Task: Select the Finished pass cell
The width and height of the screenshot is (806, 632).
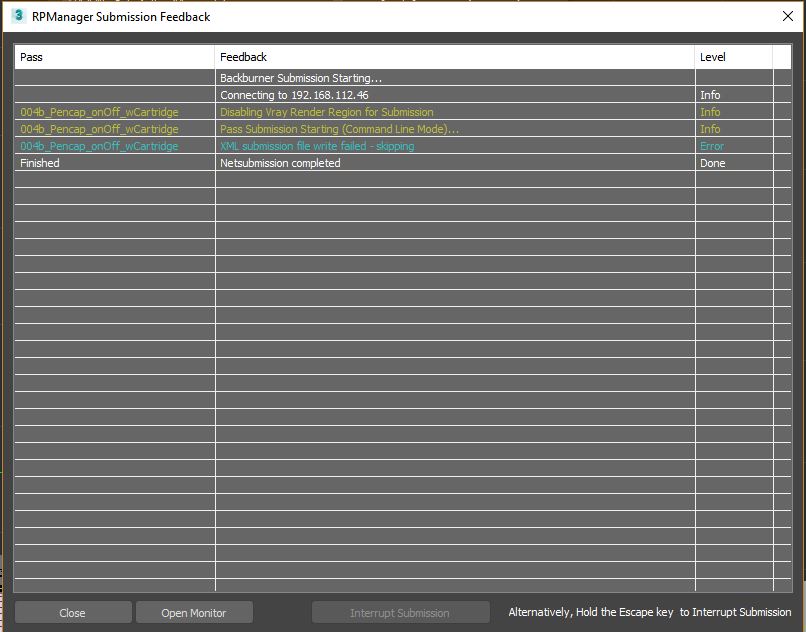Action: pyautogui.click(x=40, y=163)
